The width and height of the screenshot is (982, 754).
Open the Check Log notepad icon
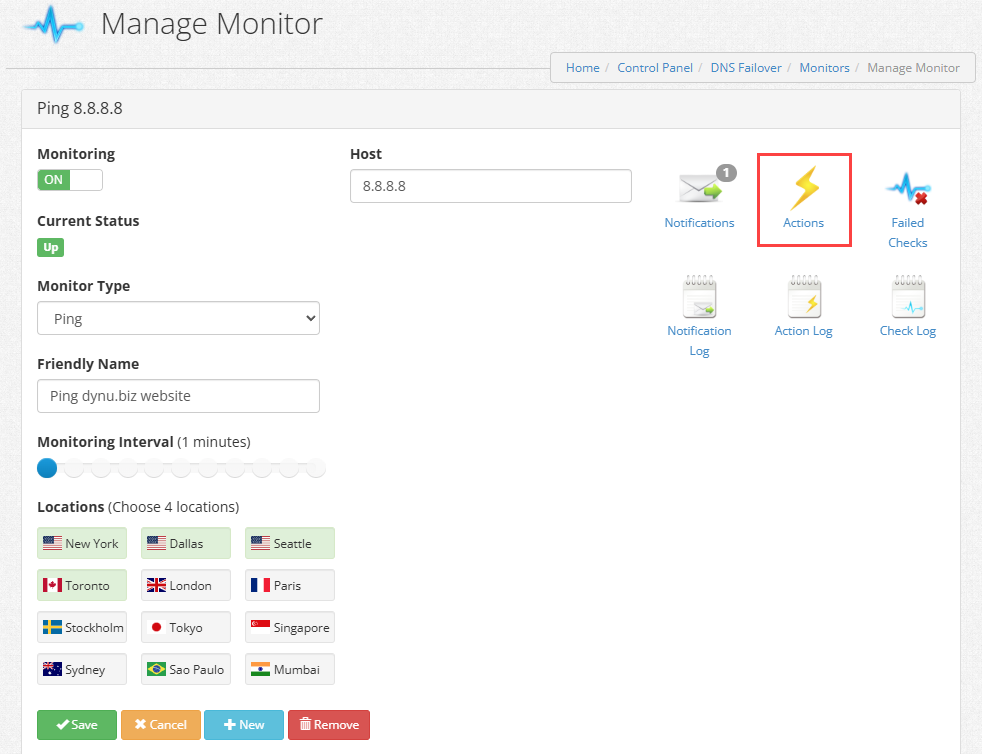tap(908, 297)
